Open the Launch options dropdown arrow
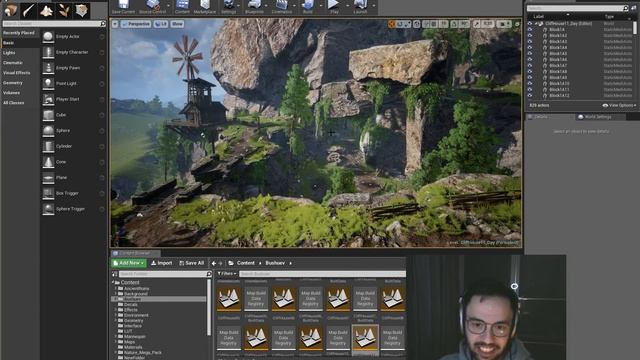Screen dimensions: 640x360 [x=373, y=6]
